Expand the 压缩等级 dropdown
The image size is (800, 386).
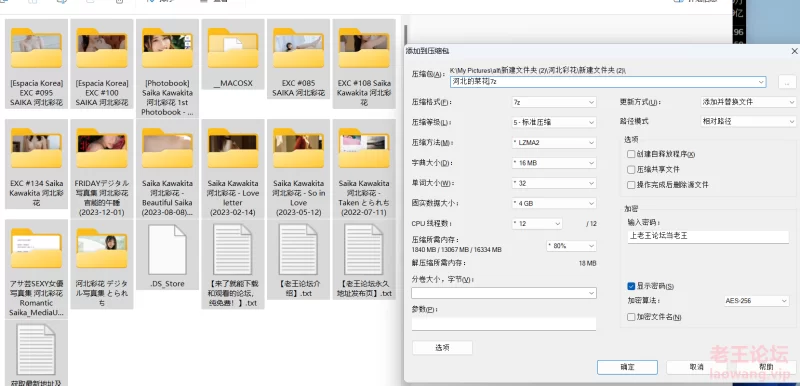554,122
